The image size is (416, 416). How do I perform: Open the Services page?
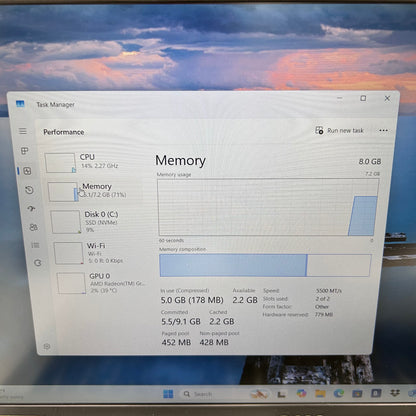pyautogui.click(x=38, y=263)
